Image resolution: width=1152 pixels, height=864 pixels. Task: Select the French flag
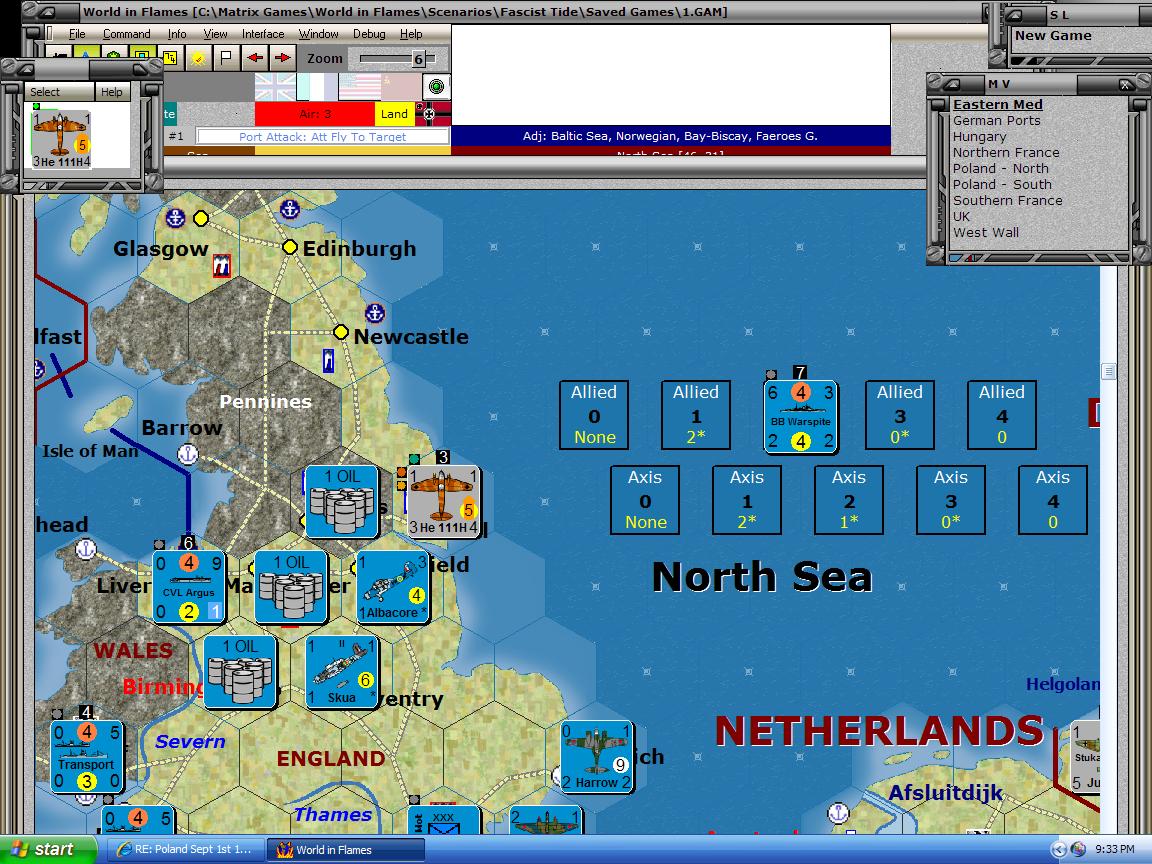pos(317,87)
